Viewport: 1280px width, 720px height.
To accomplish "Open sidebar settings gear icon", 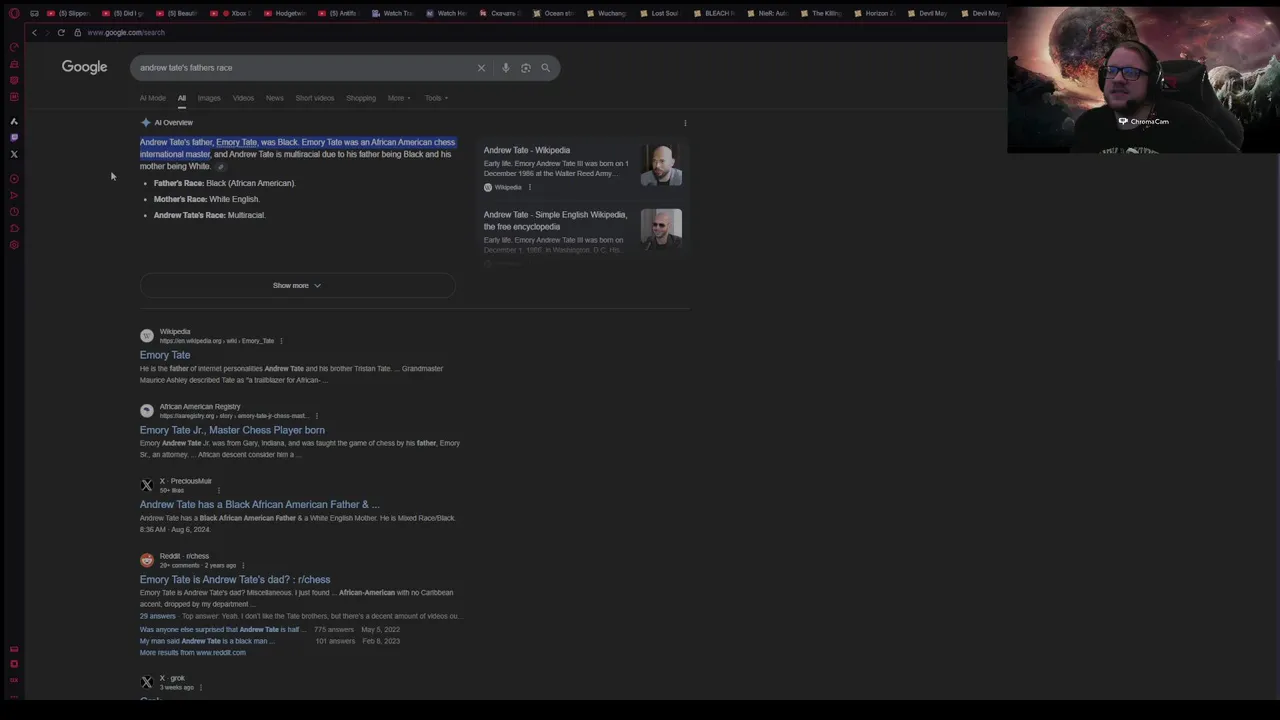I will 14,245.
